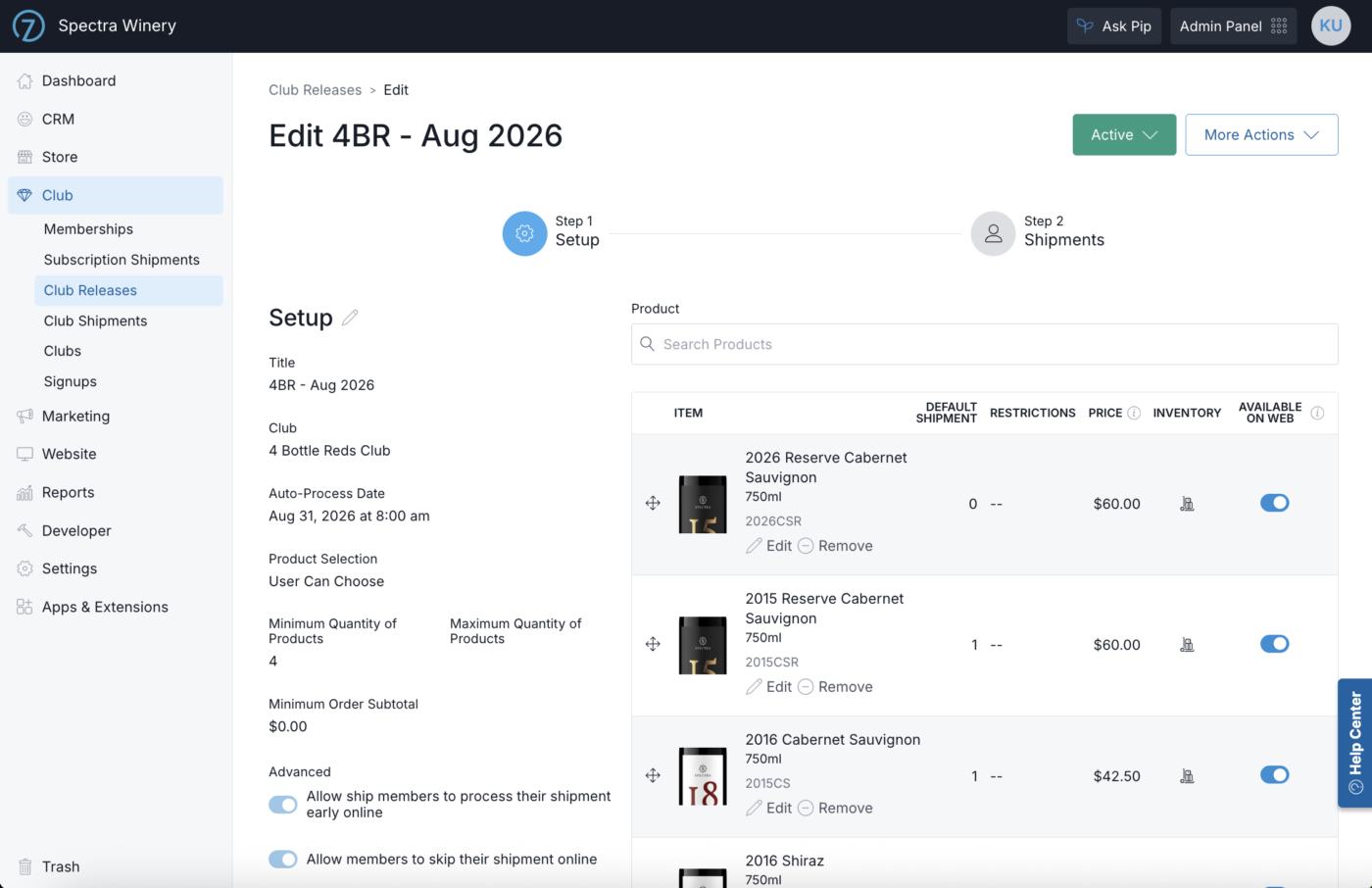This screenshot has height=888, width=1372.
Task: View inventory icon for 2026 Reserve Cabernet
Action: (x=1187, y=504)
